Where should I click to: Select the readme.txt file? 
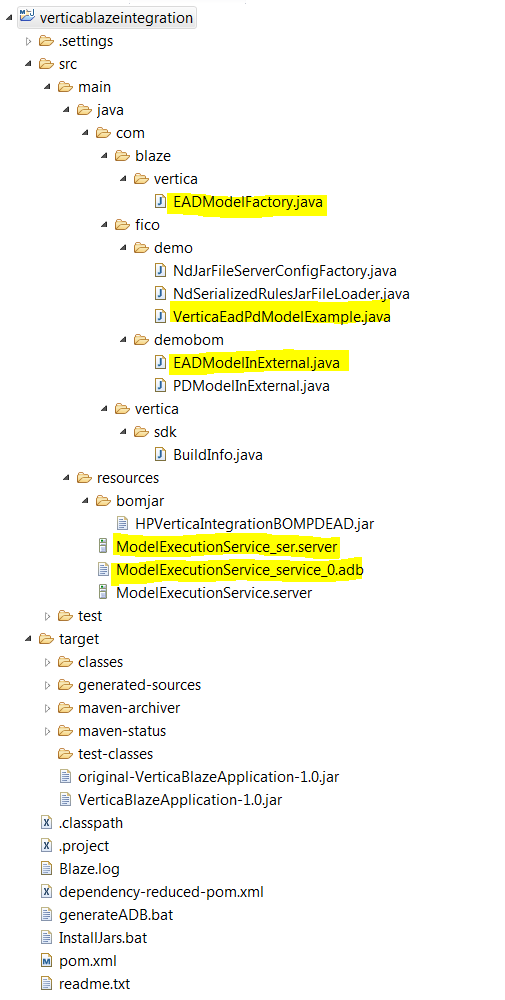[x=94, y=983]
